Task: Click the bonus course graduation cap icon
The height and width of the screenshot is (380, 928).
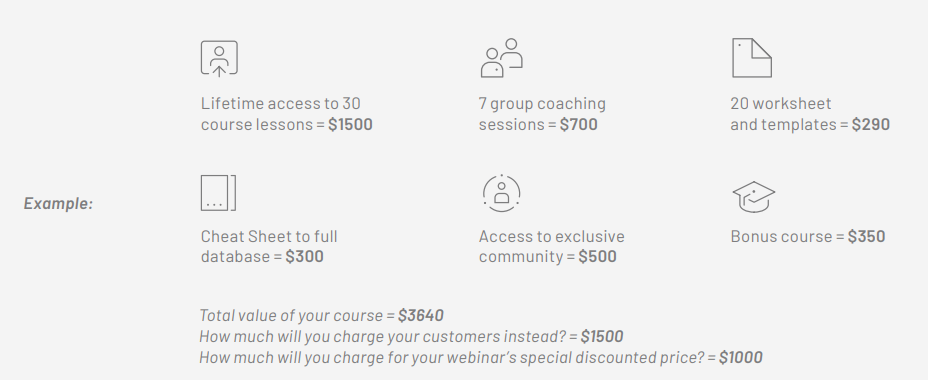Action: click(x=753, y=197)
